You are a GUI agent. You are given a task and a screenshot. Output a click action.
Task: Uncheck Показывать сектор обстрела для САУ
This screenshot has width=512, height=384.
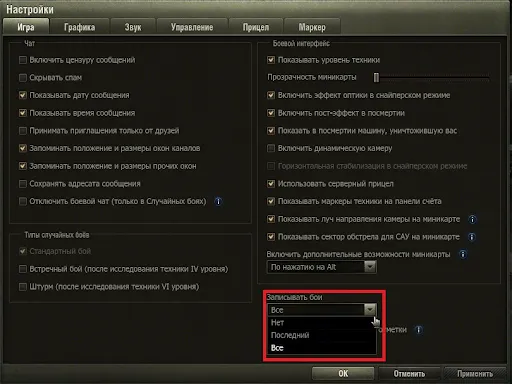pos(271,237)
